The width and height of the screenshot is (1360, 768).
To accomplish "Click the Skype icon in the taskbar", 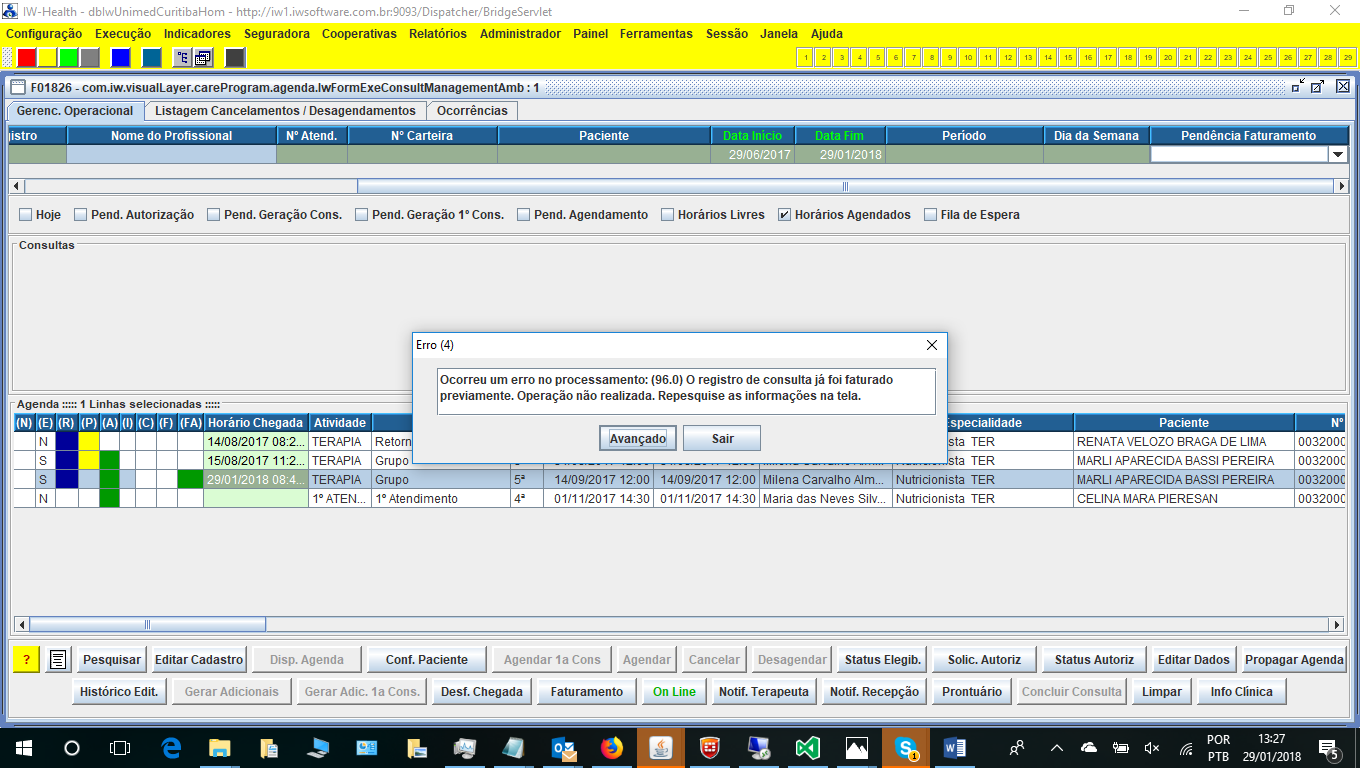I will (907, 747).
